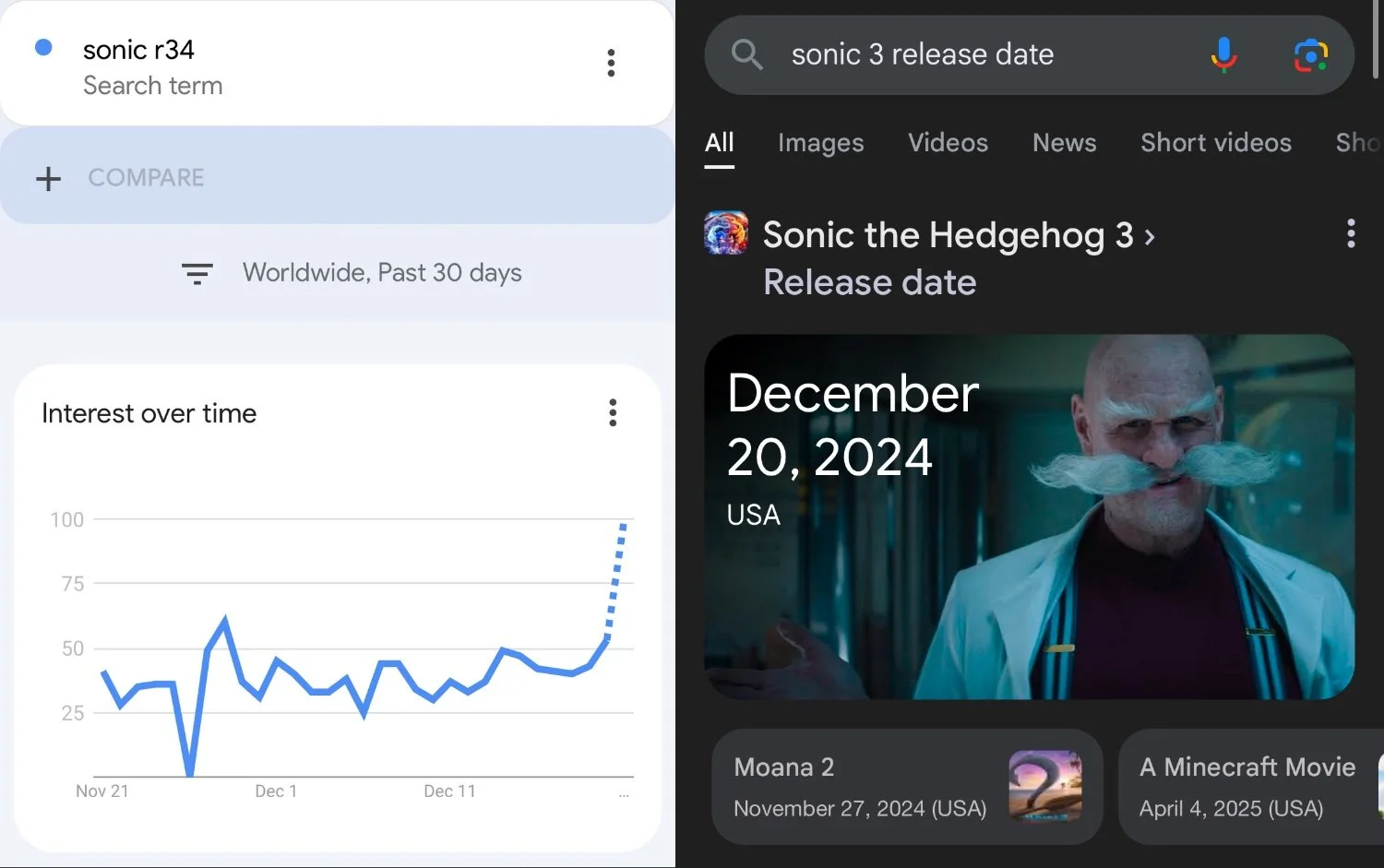1384x868 pixels.
Task: Click the 100 value on the chart axis
Action: coord(66,520)
